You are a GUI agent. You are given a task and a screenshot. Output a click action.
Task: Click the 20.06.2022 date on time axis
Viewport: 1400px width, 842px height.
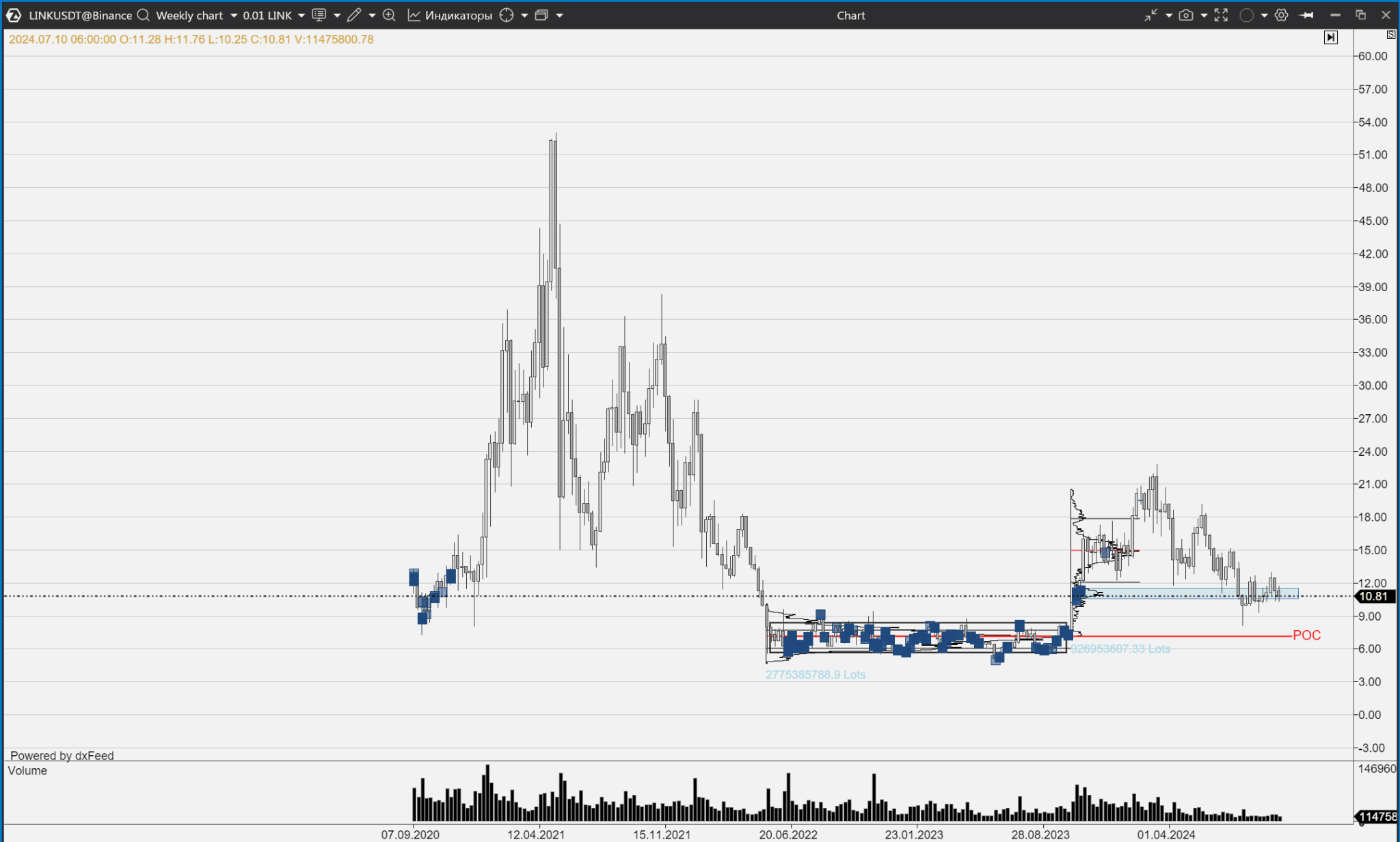788,834
